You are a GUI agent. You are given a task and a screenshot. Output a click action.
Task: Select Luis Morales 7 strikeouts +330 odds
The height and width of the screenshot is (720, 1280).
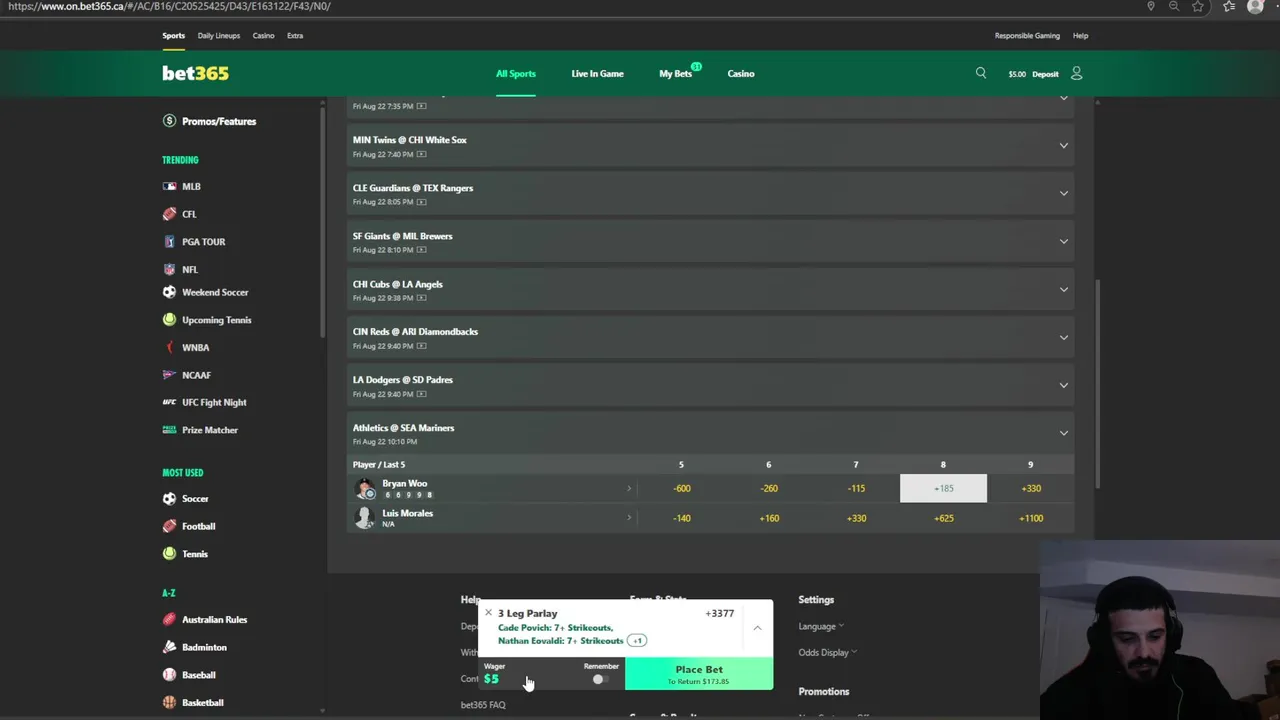pos(856,518)
